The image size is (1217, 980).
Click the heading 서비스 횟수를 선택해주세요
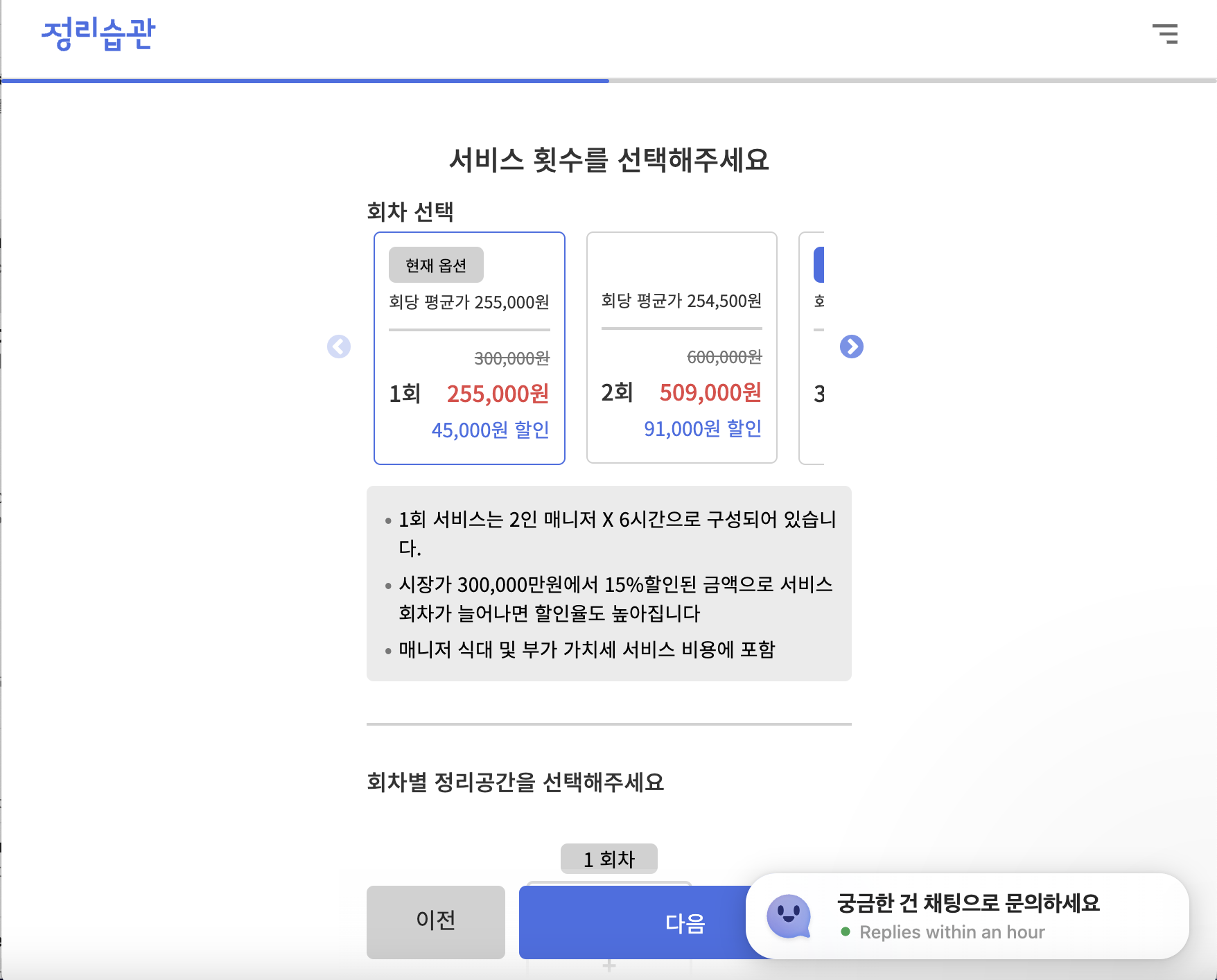609,160
